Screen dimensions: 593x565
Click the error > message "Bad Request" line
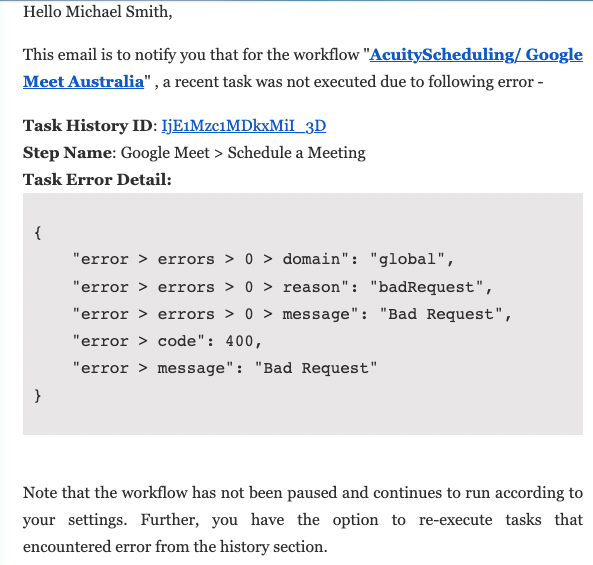[x=225, y=368]
